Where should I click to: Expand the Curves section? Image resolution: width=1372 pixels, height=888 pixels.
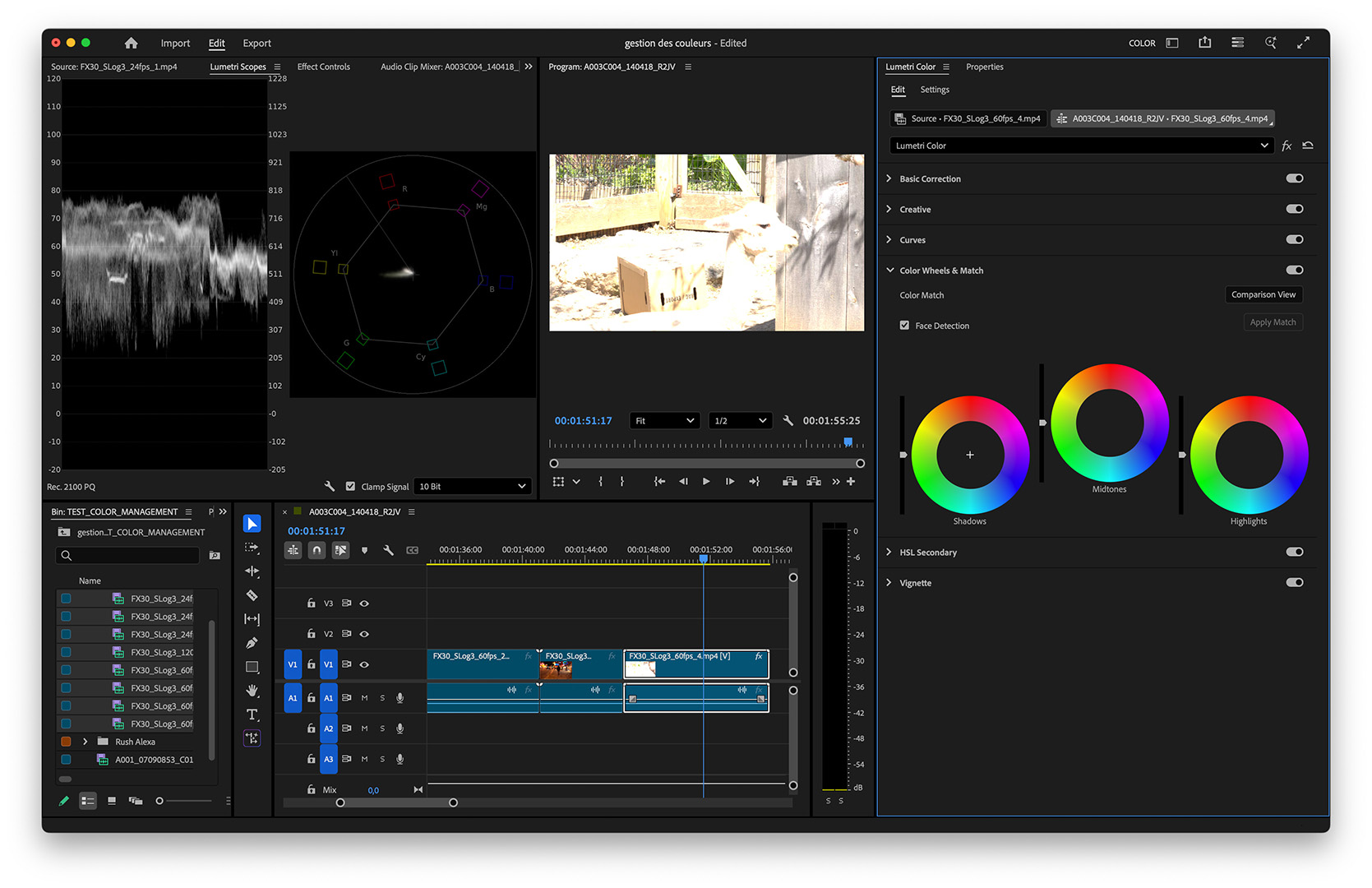(x=889, y=240)
